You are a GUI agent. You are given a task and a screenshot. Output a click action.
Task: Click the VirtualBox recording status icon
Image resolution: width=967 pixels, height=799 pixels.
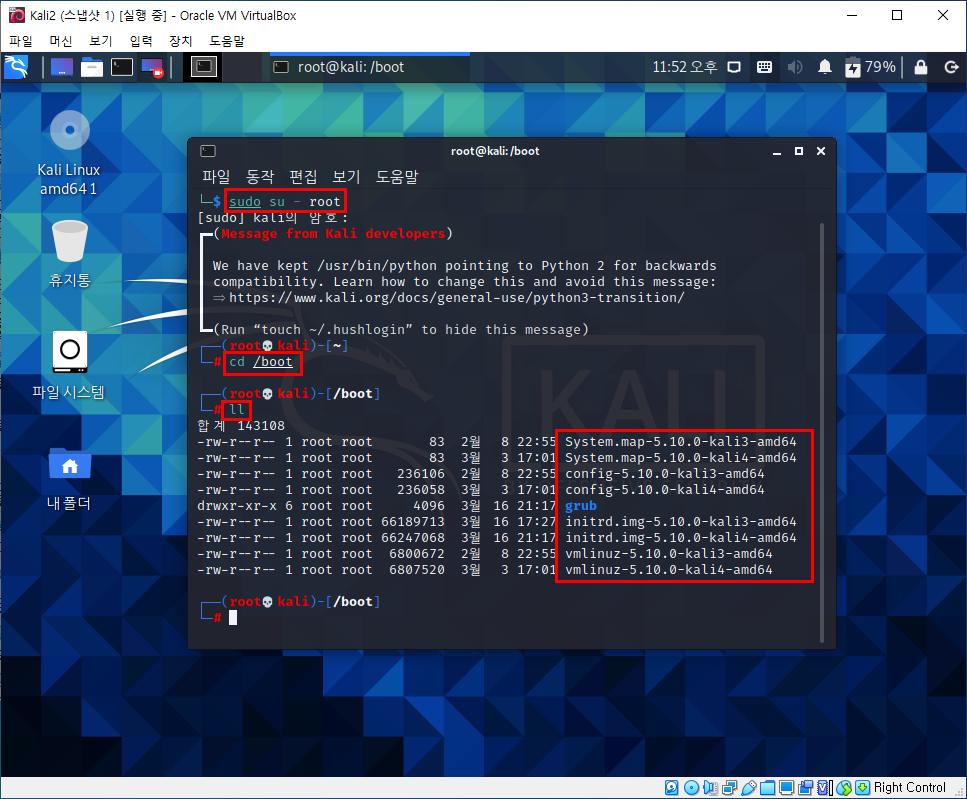805,787
